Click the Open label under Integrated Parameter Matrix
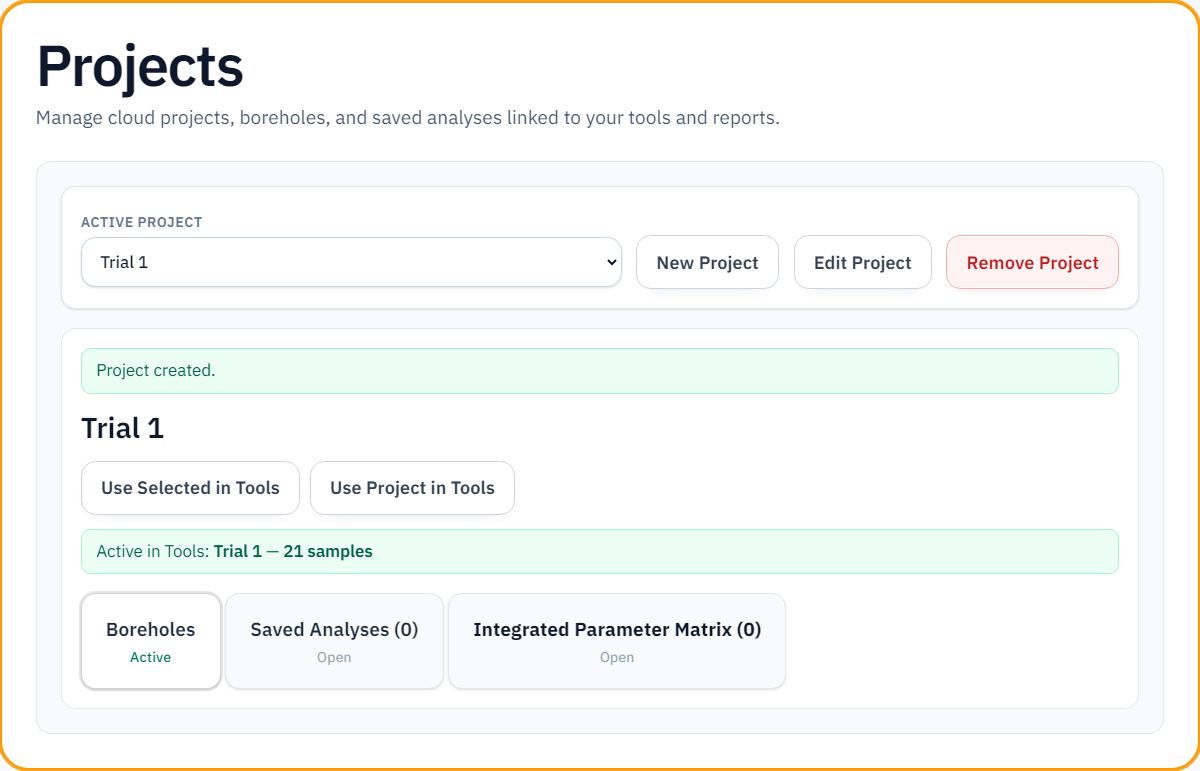The width and height of the screenshot is (1200, 771). (617, 657)
